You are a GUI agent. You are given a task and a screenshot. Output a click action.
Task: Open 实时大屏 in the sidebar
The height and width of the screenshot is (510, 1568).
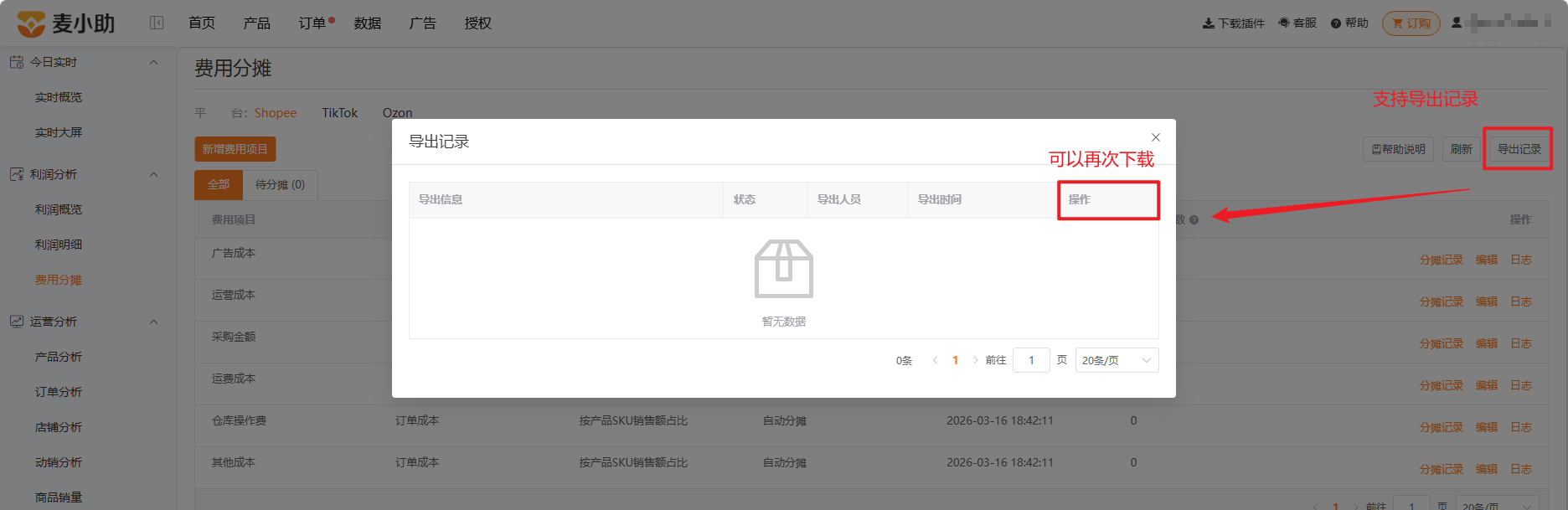59,132
